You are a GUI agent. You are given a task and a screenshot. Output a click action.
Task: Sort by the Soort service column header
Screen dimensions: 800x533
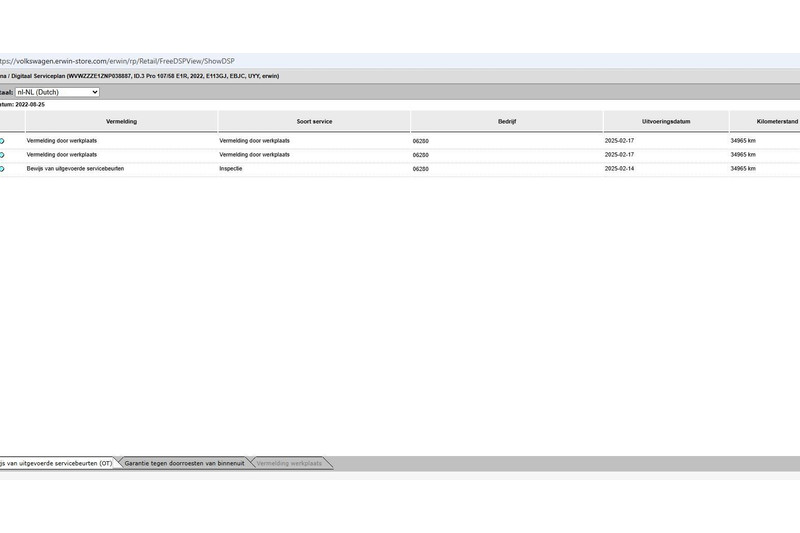click(314, 121)
